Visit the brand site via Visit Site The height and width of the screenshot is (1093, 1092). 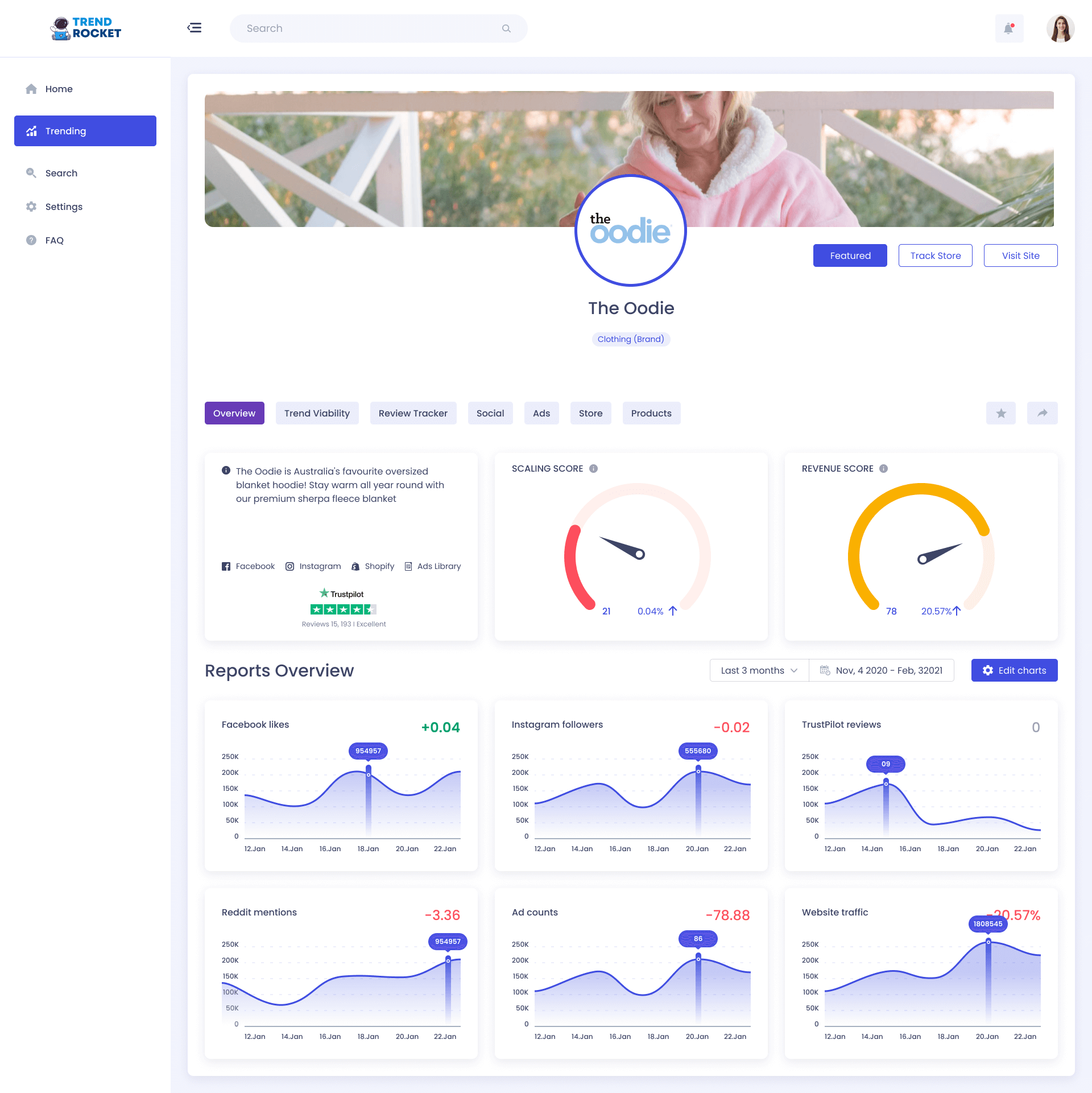(1020, 255)
